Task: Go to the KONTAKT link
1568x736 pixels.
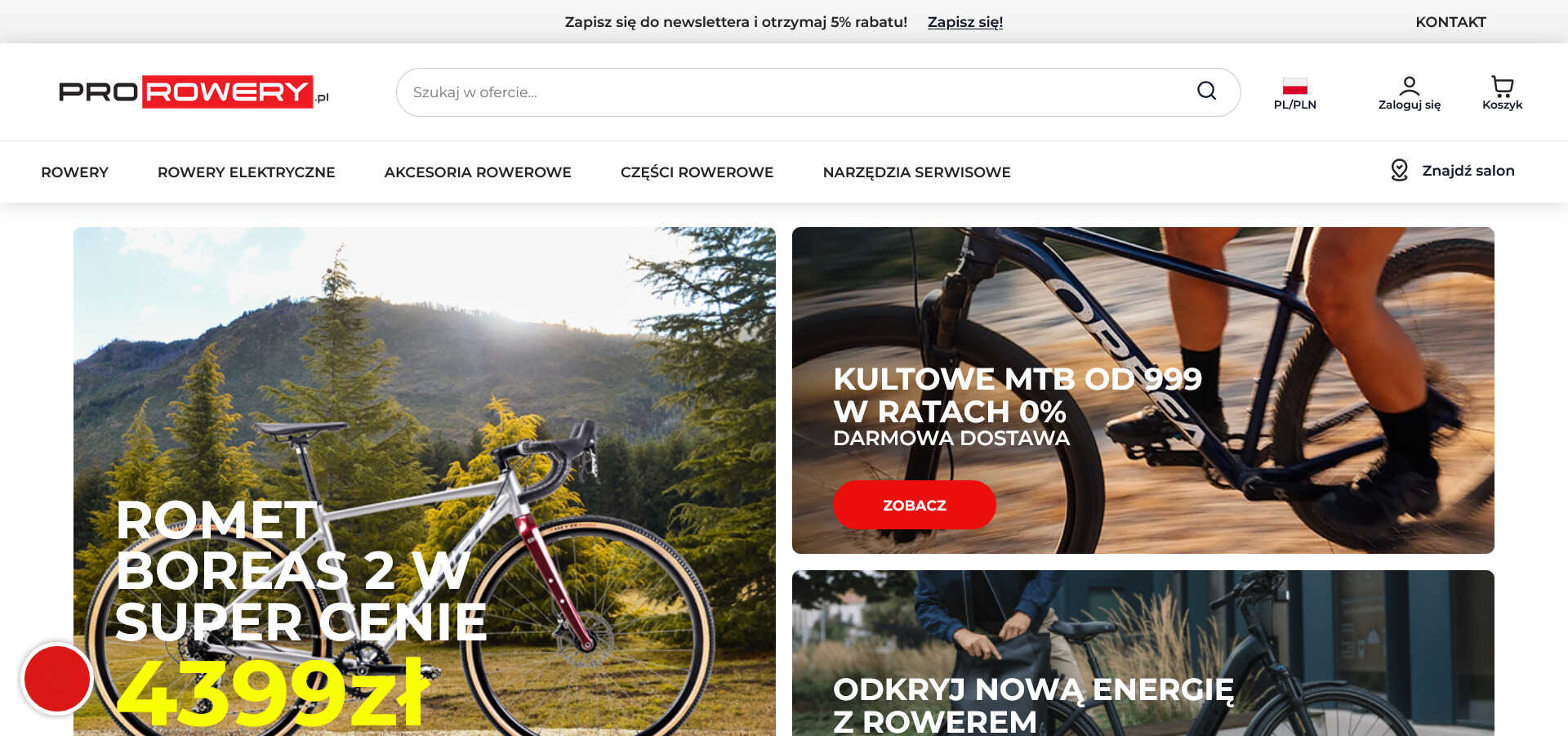Action: coord(1450,22)
